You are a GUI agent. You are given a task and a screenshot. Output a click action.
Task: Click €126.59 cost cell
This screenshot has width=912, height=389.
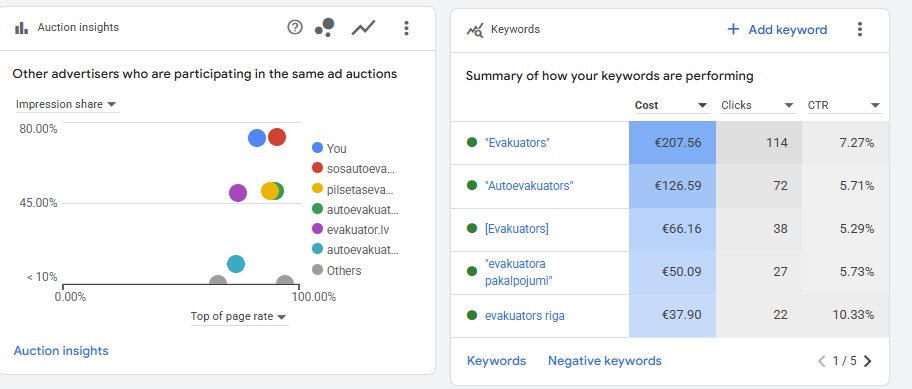click(x=672, y=185)
